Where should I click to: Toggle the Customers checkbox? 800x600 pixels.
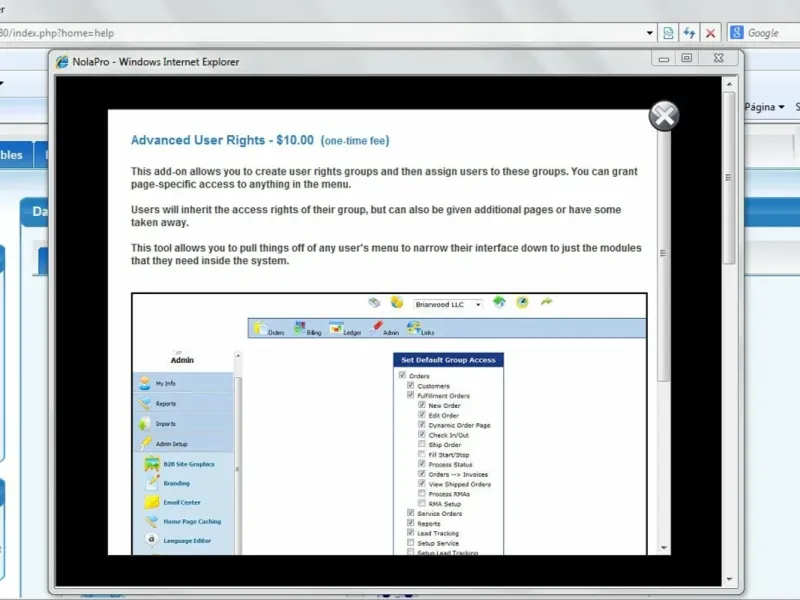[x=411, y=385]
